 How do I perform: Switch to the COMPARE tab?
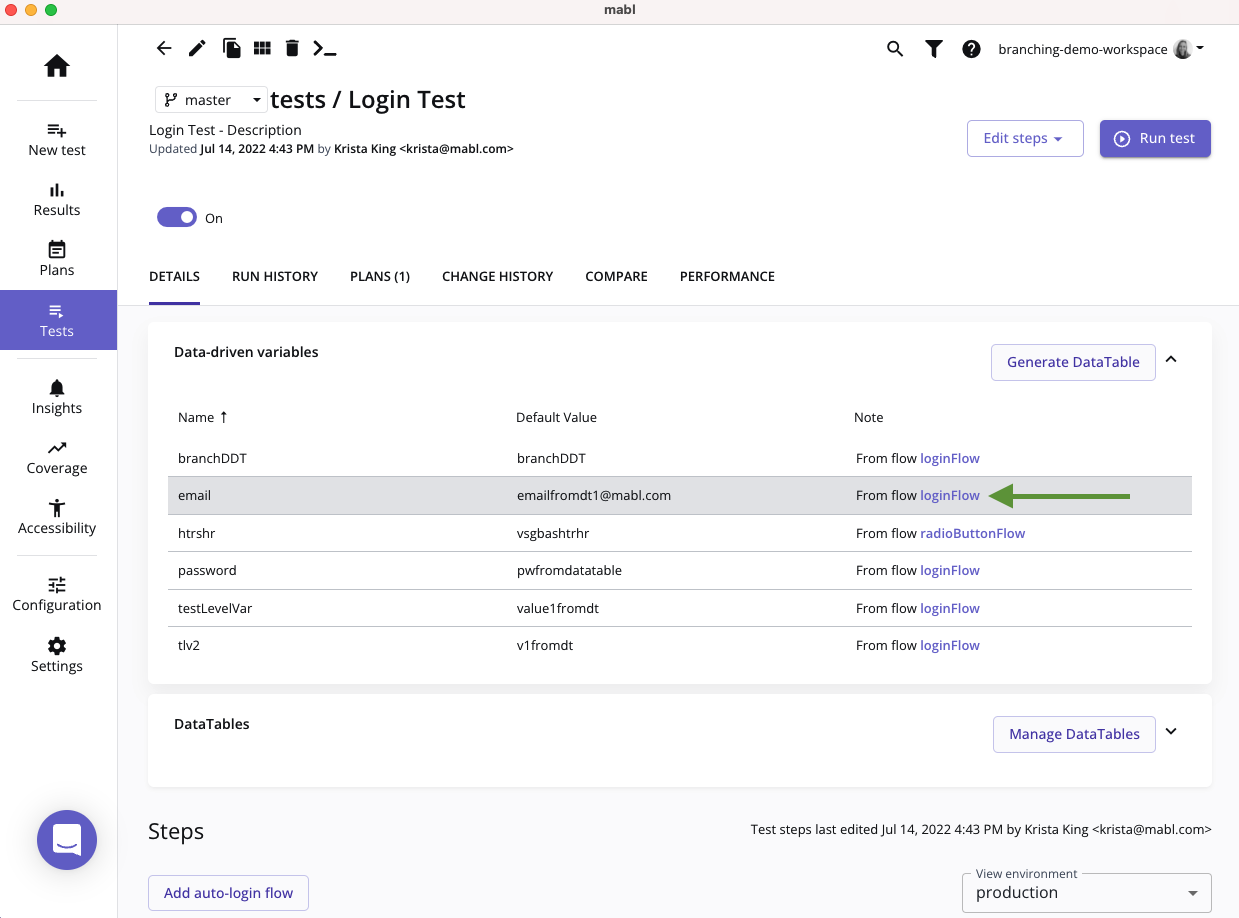pyautogui.click(x=616, y=277)
